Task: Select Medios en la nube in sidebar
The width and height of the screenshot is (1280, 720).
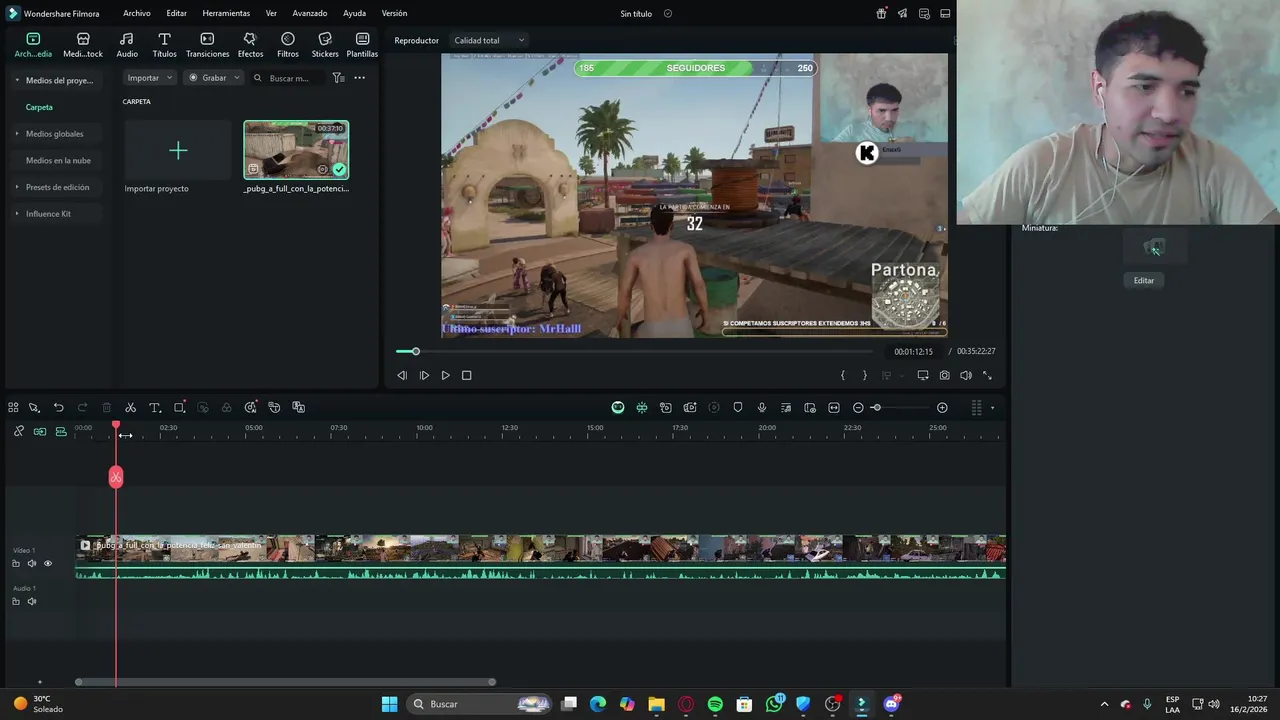Action: click(x=58, y=160)
